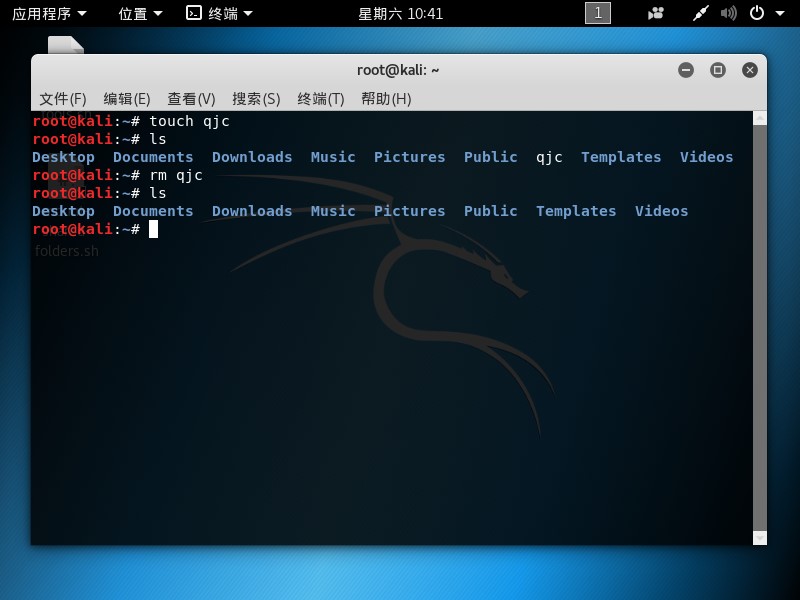Click the terminal icon in top bar
The image size is (800, 600).
[x=194, y=13]
